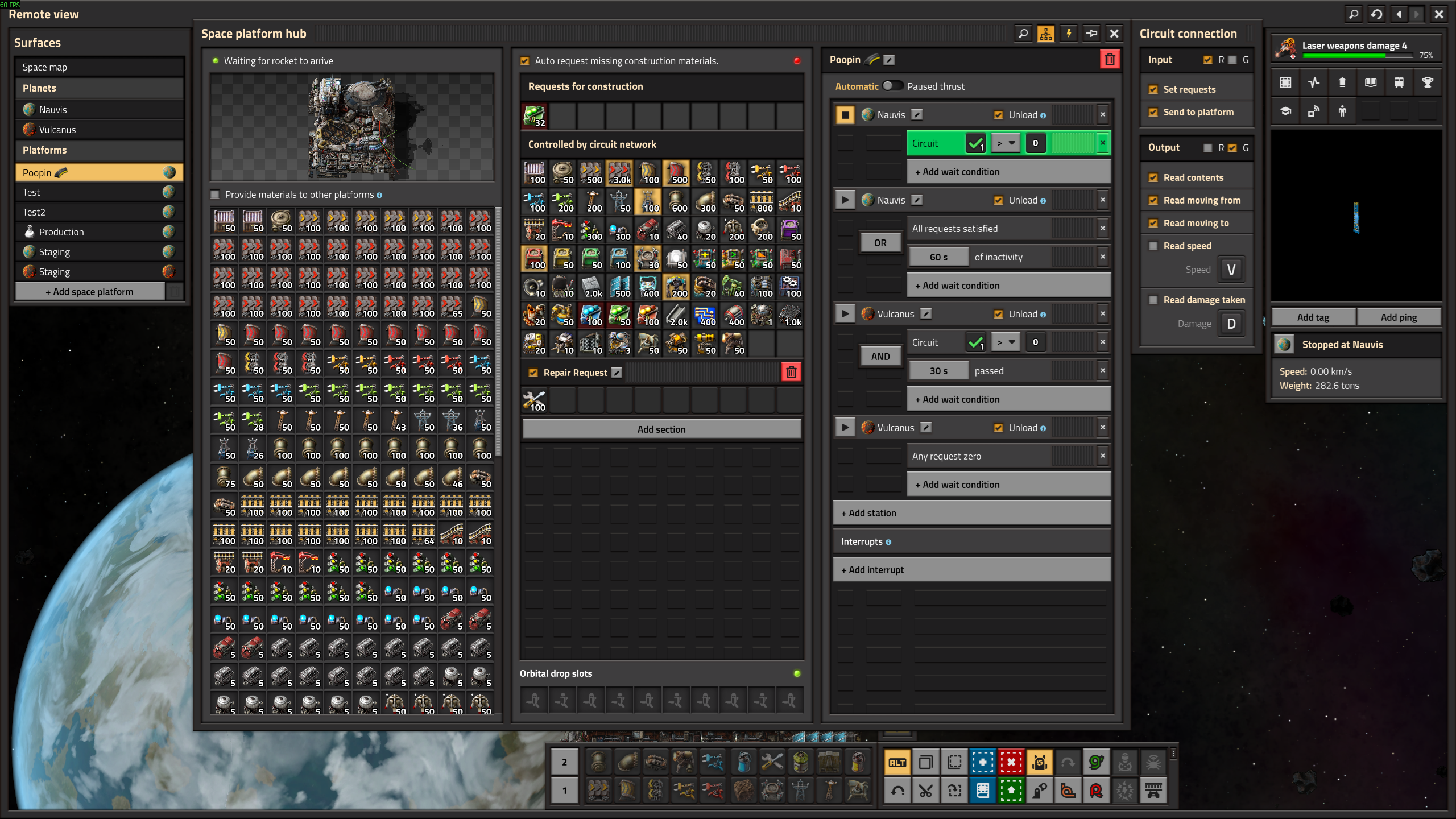The height and width of the screenshot is (819, 1456).
Task: Uncheck Set requests
Action: pyautogui.click(x=1153, y=89)
